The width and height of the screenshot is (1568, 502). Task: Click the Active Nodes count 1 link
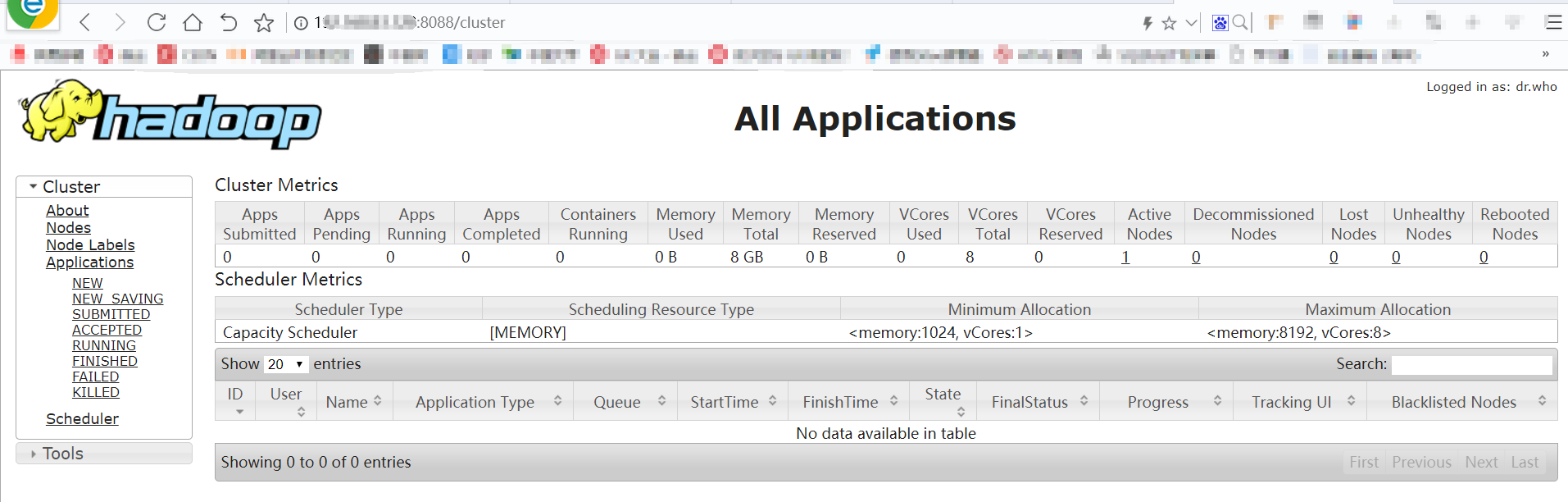1125,257
